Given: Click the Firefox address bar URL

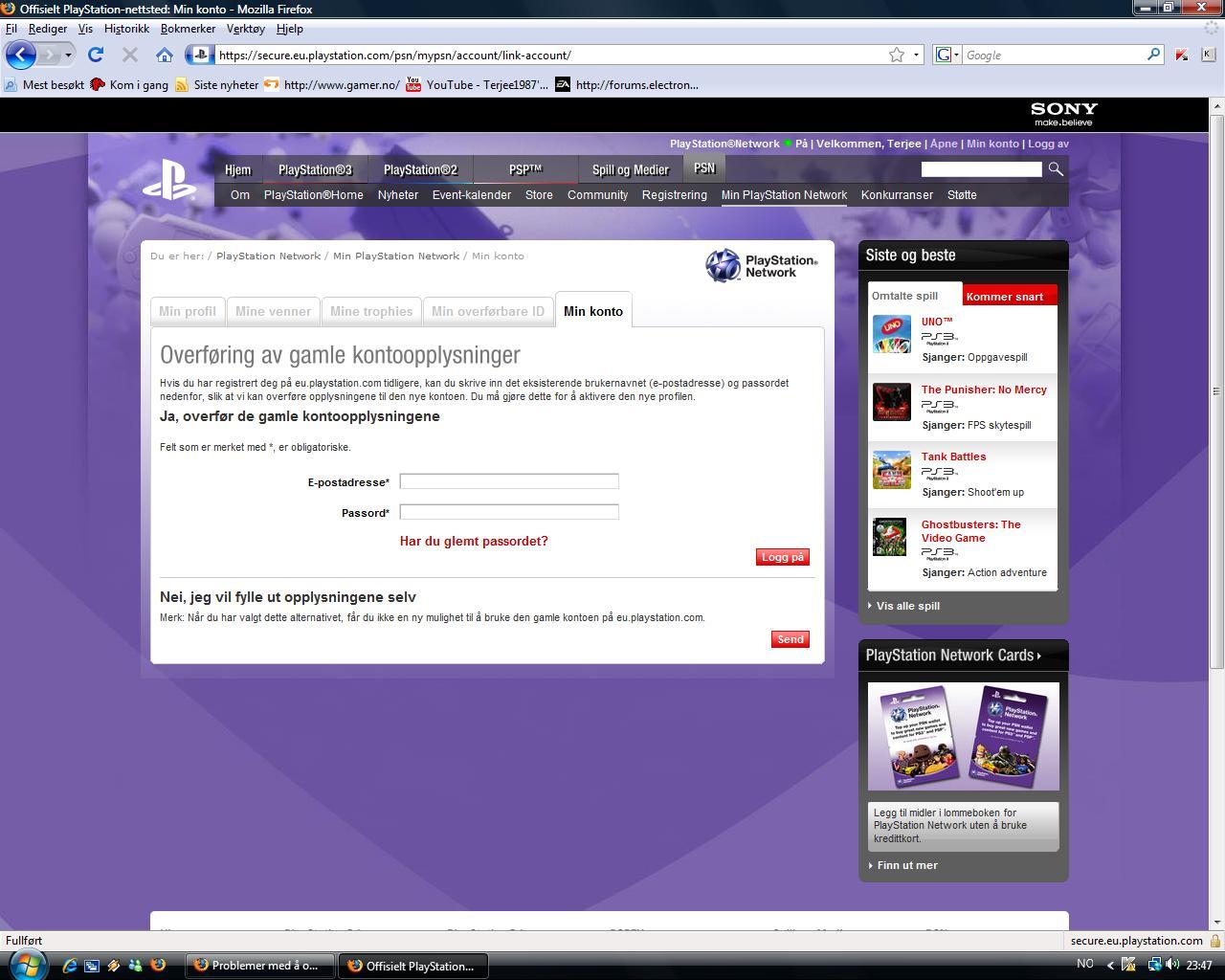Looking at the screenshot, I should tap(394, 56).
